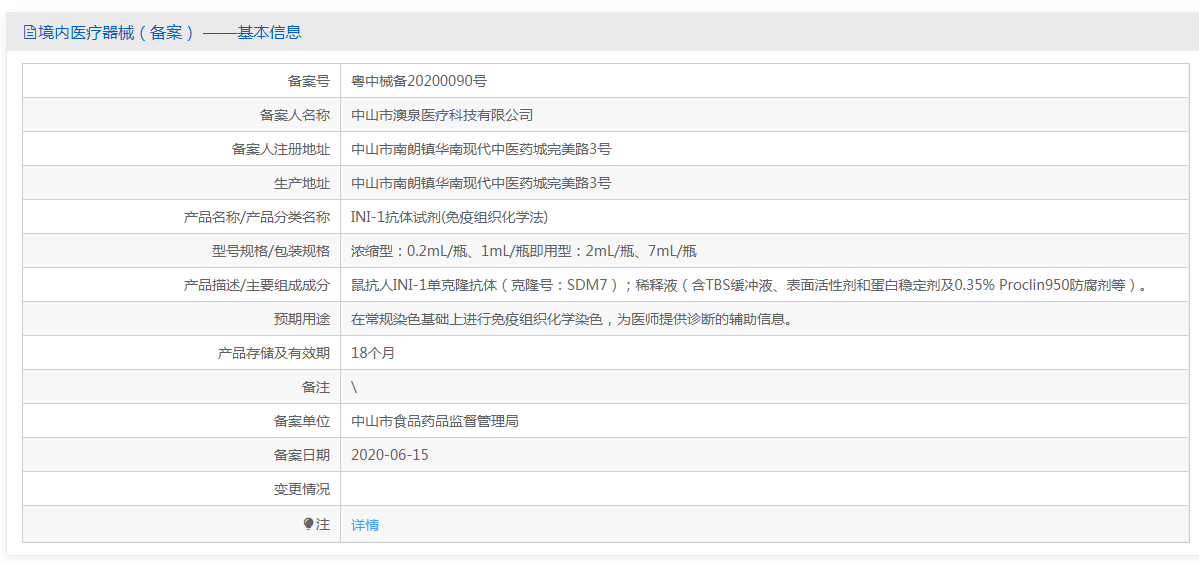The height and width of the screenshot is (565, 1199).
Task: Select the value 粤中械备20200090号
Action: 418,82
